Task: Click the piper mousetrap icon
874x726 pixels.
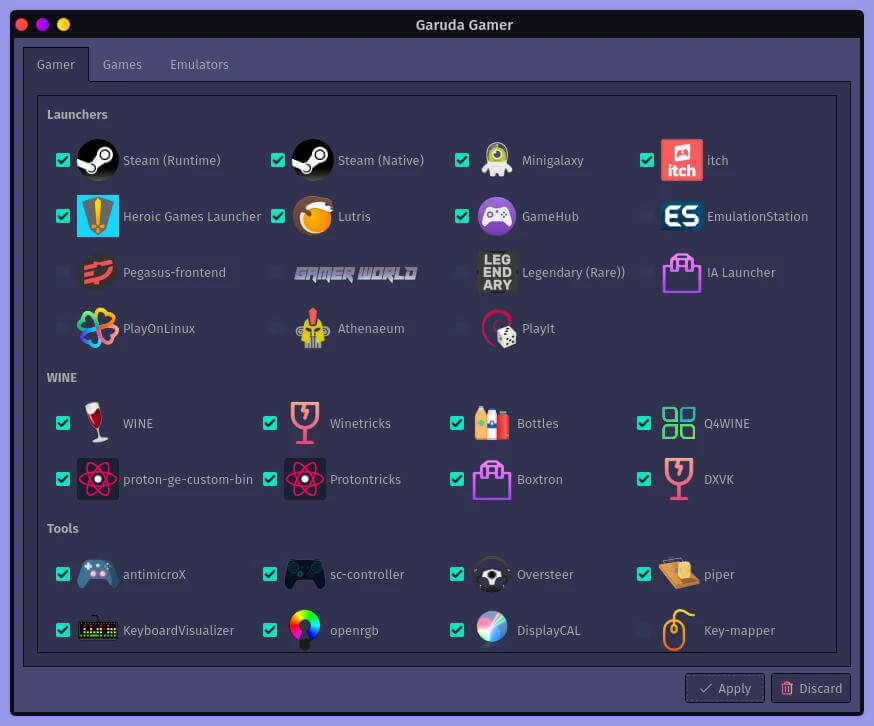Action: (678, 573)
